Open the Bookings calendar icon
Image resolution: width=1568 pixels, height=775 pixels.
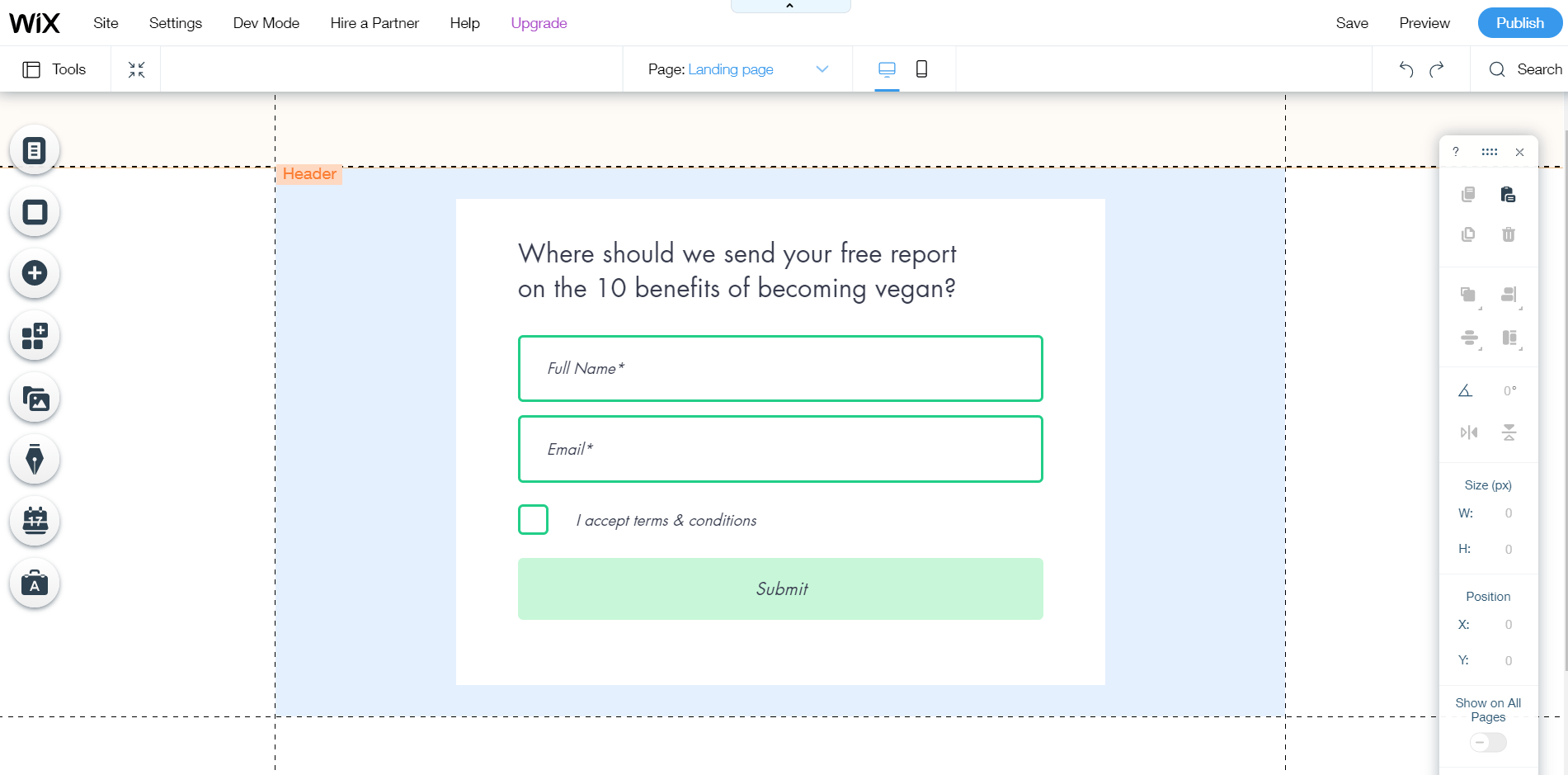35,521
